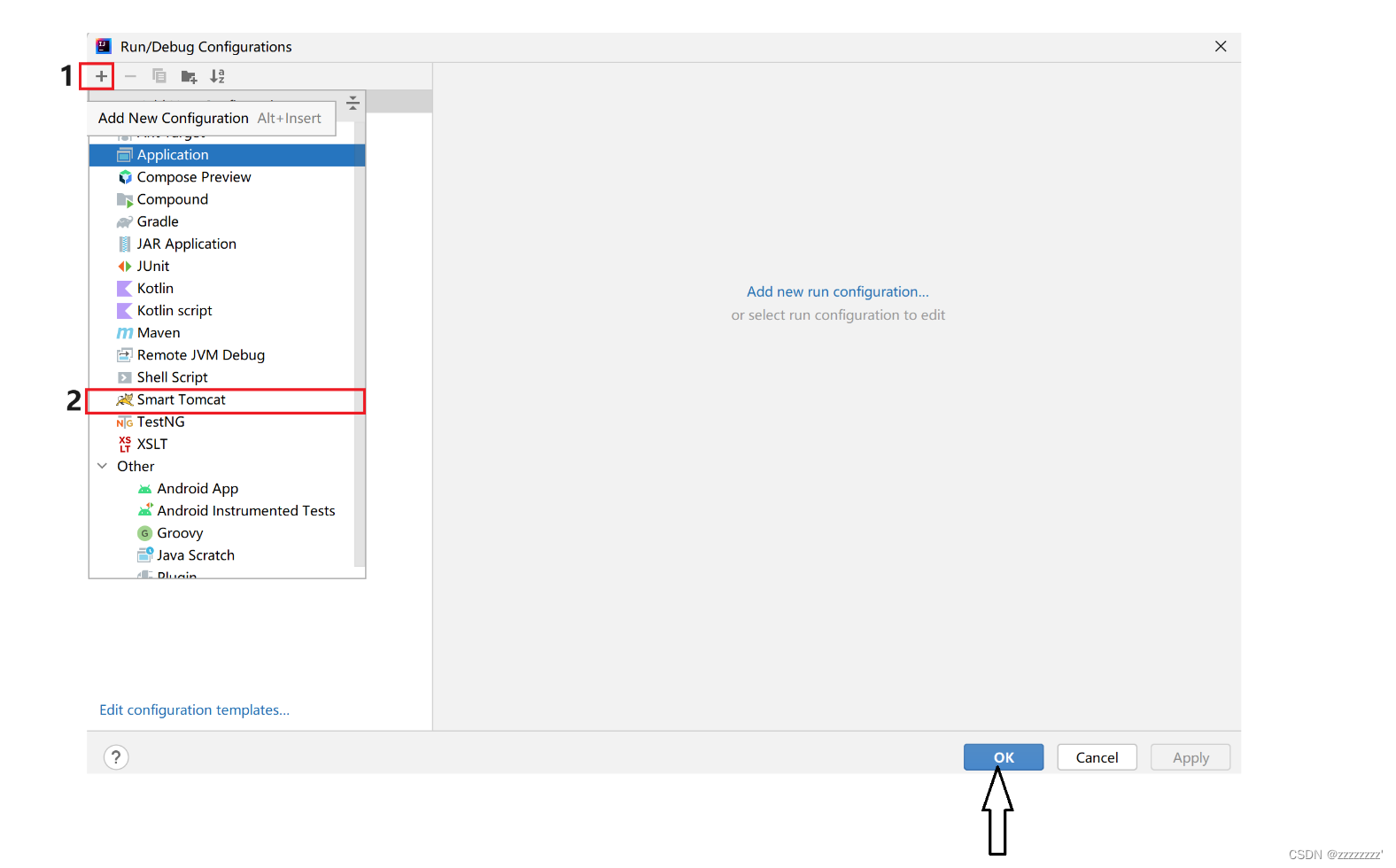The width and height of the screenshot is (1396, 868).
Task: Click the XSLT icon
Action: [125, 444]
